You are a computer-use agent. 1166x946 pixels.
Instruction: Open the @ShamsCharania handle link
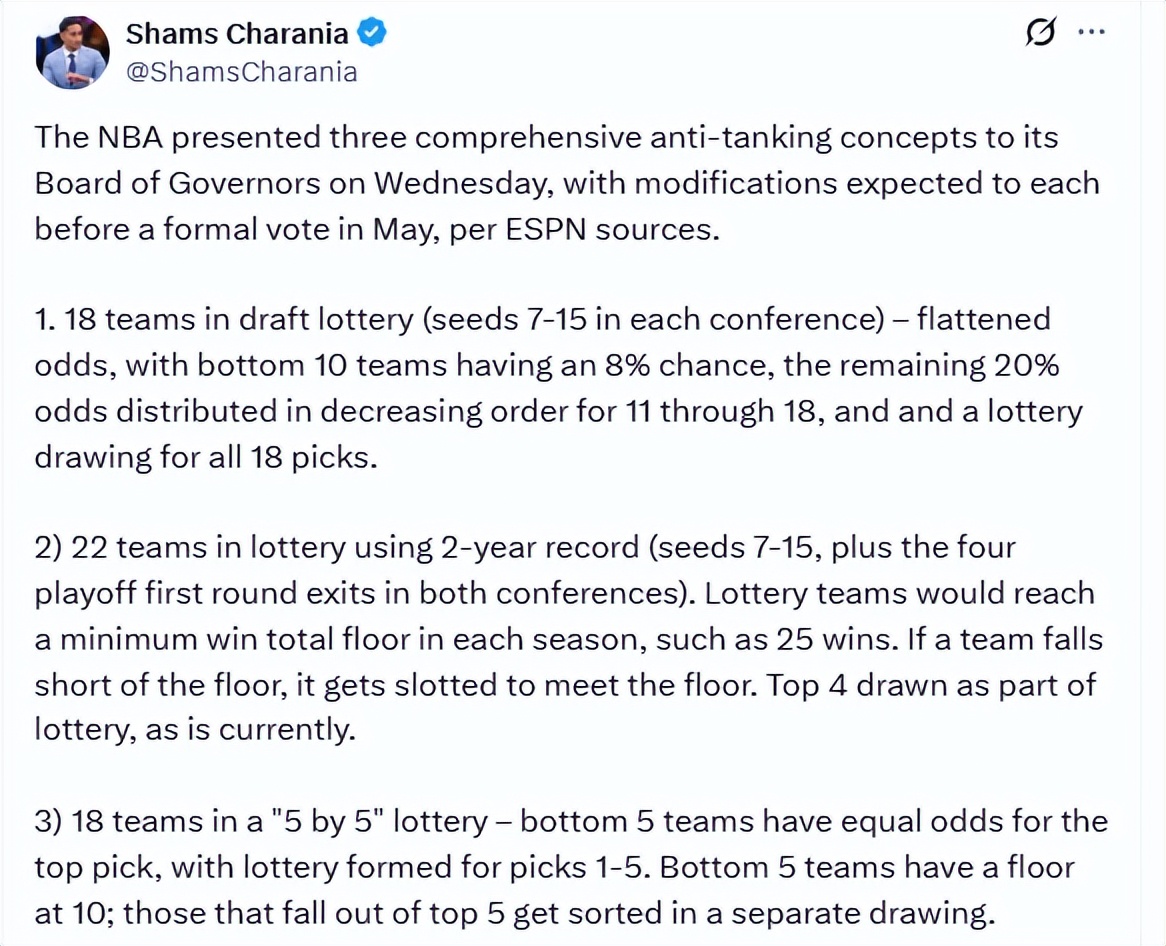click(241, 72)
